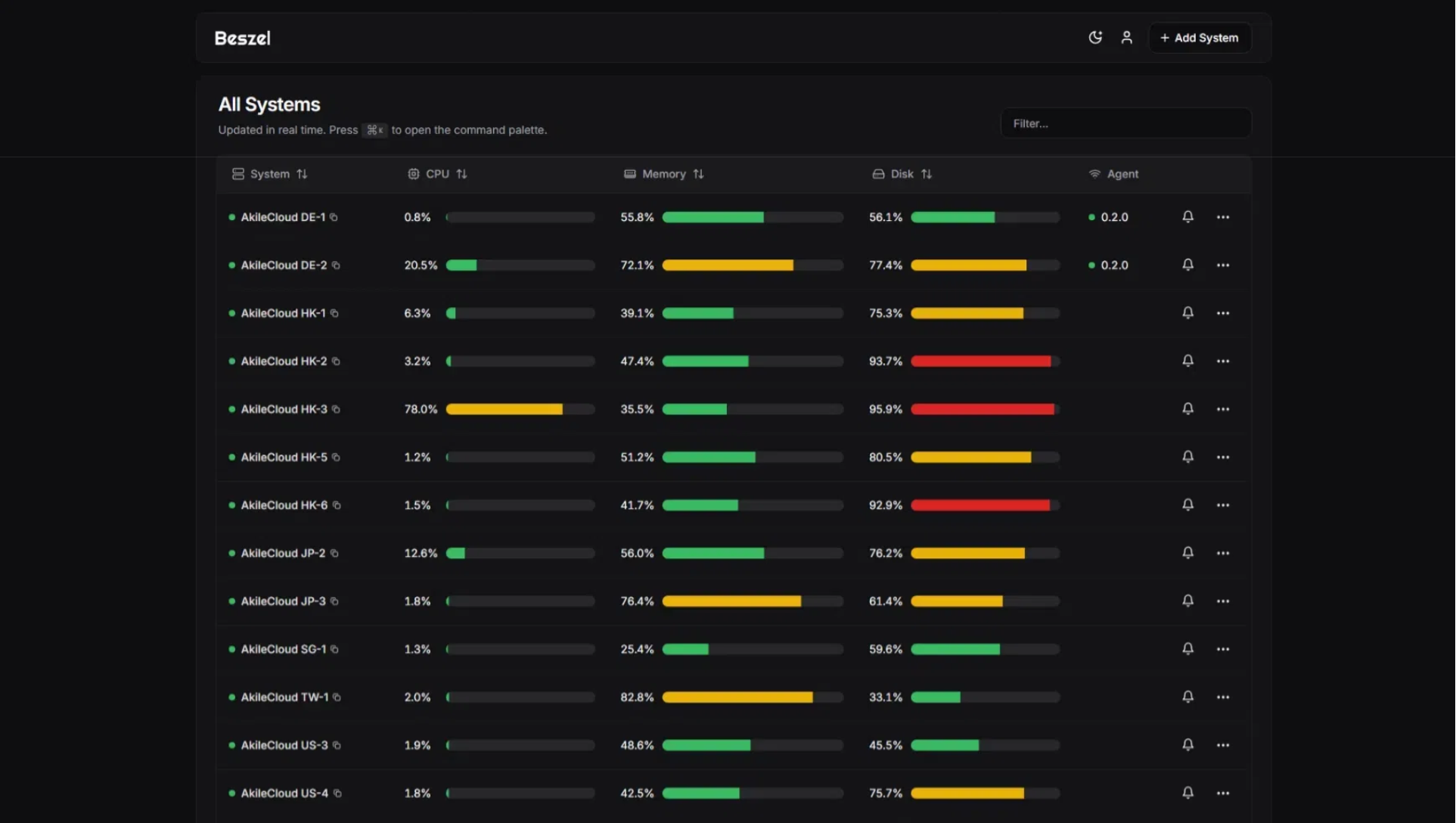Open more options menu for AkileCloud HK-3
The height and width of the screenshot is (823, 1456).
1222,410
